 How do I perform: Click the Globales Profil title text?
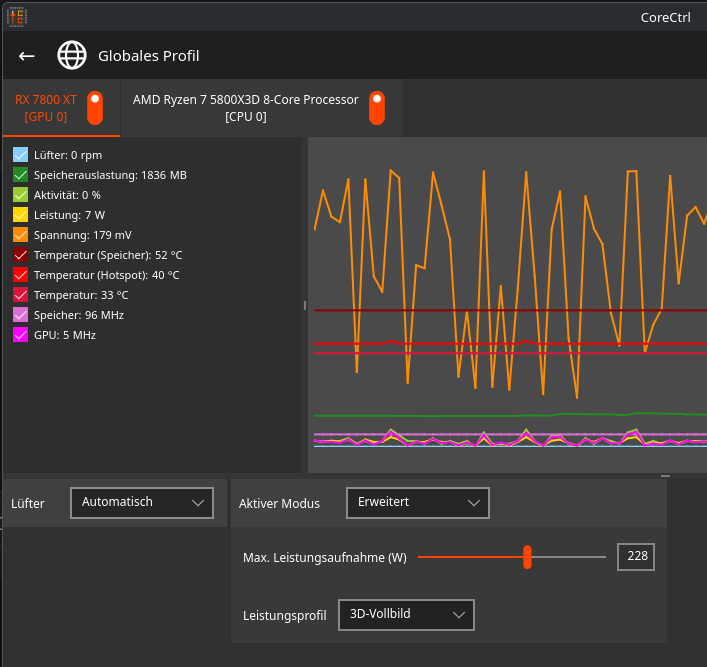149,56
